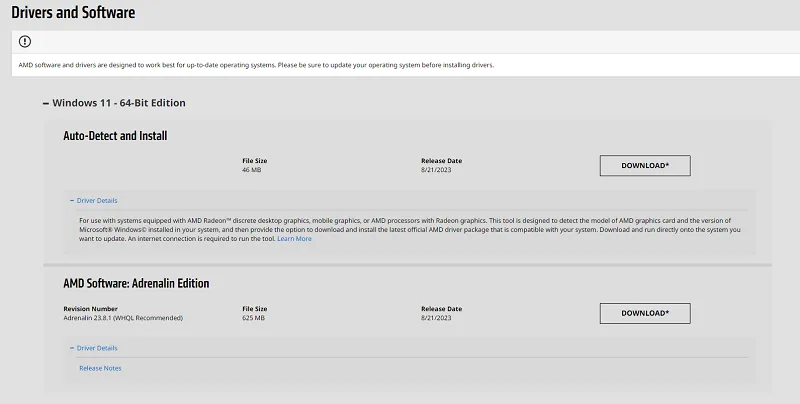800x404 pixels.
Task: Click the Adrenalin Edition release date 8/21/2023
Action: click(436, 318)
